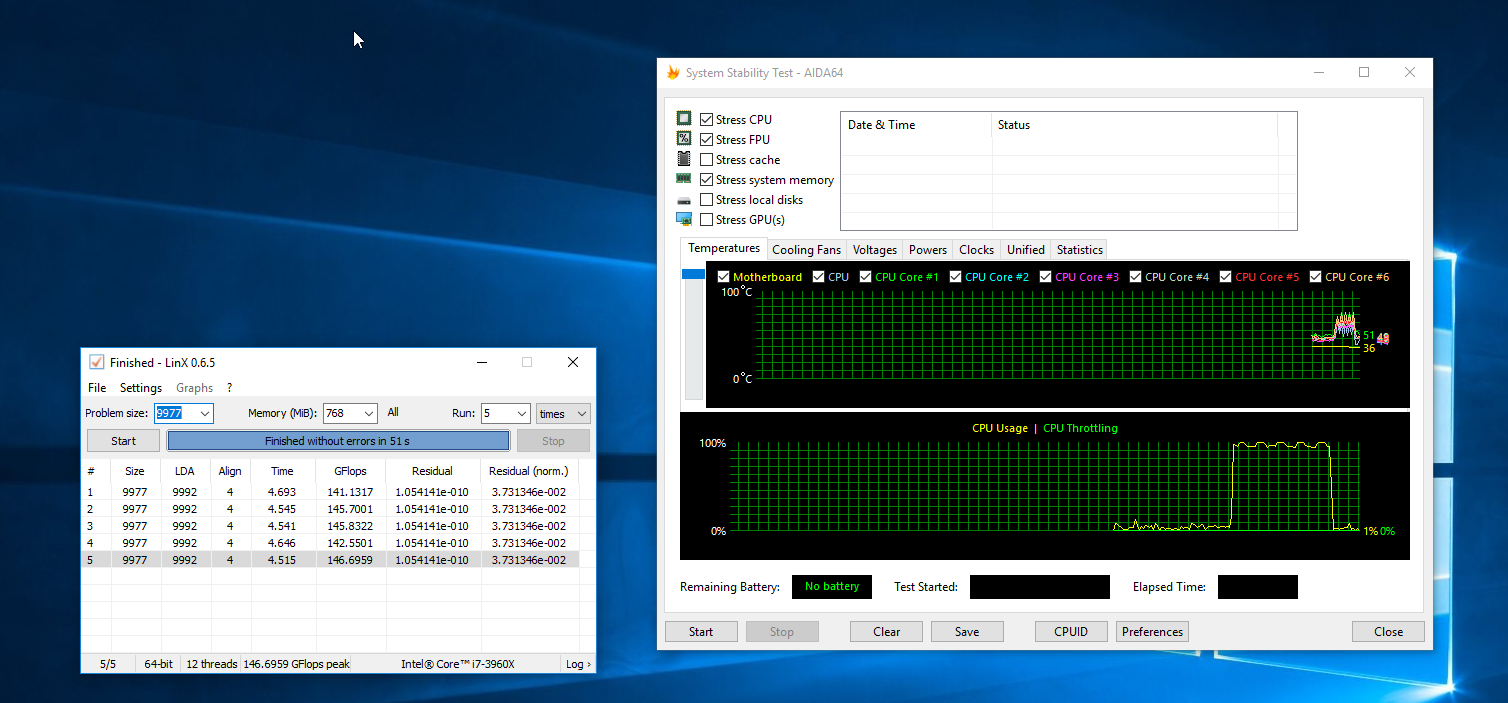Image resolution: width=1508 pixels, height=703 pixels.
Task: Open the Powers tab
Action: click(928, 250)
